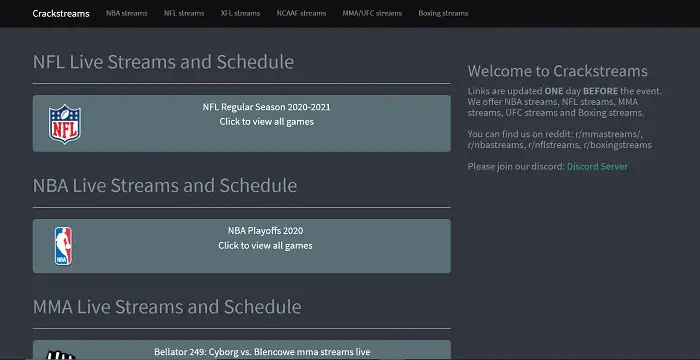Image resolution: width=700 pixels, height=360 pixels.
Task: Click the NFL Live Streams and Schedule heading
Action: tap(163, 62)
